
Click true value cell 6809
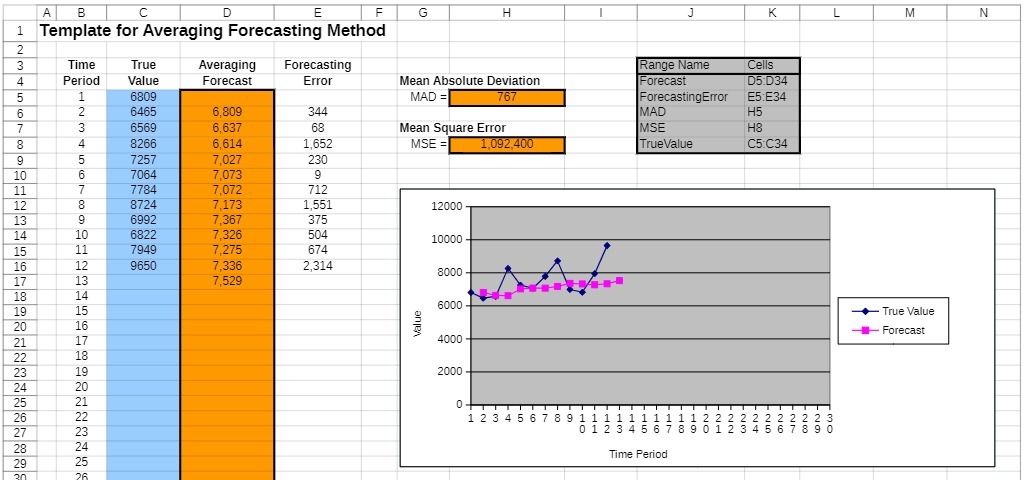[x=143, y=97]
